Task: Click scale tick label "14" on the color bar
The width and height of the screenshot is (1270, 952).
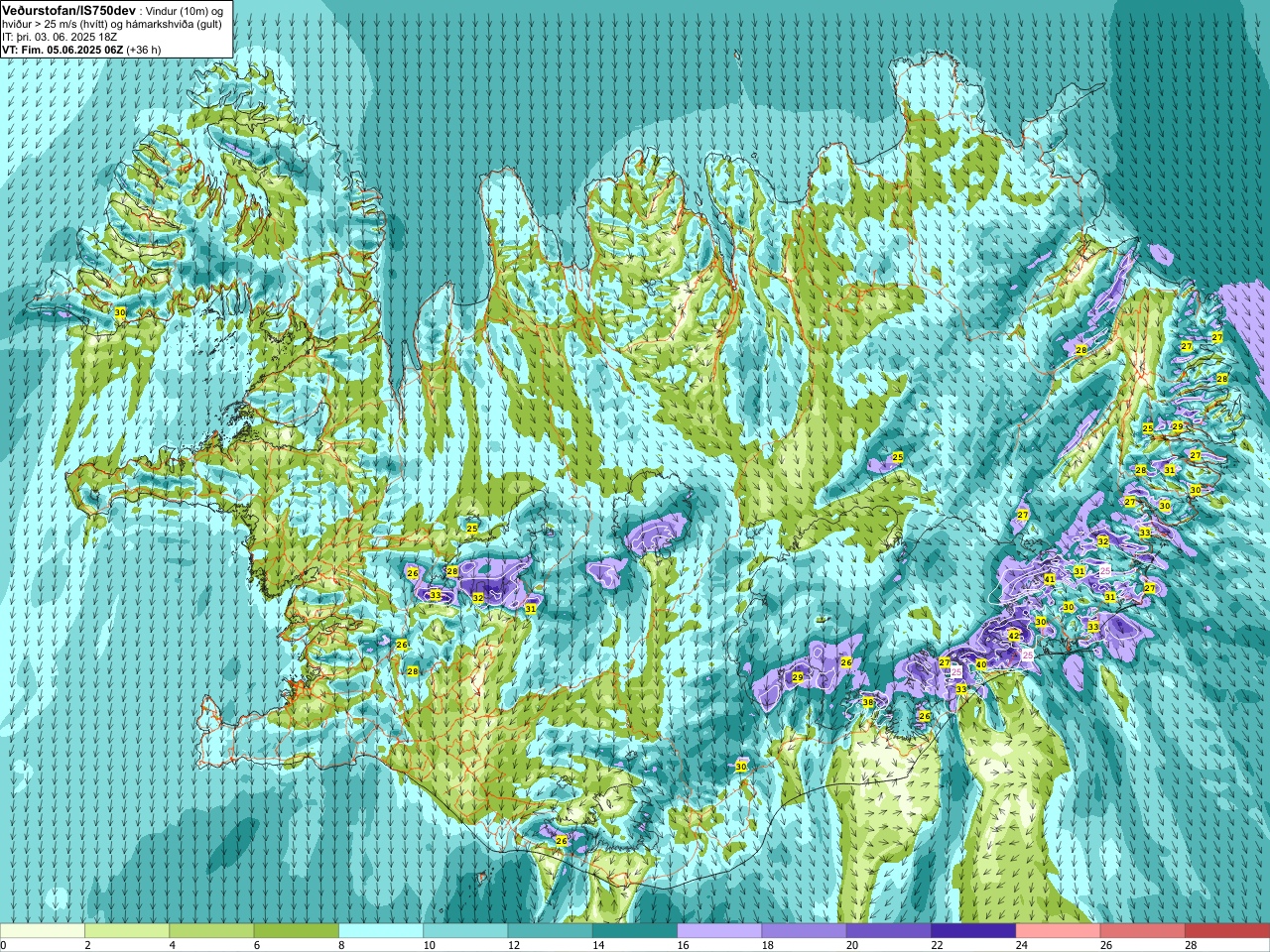Action: (x=597, y=945)
